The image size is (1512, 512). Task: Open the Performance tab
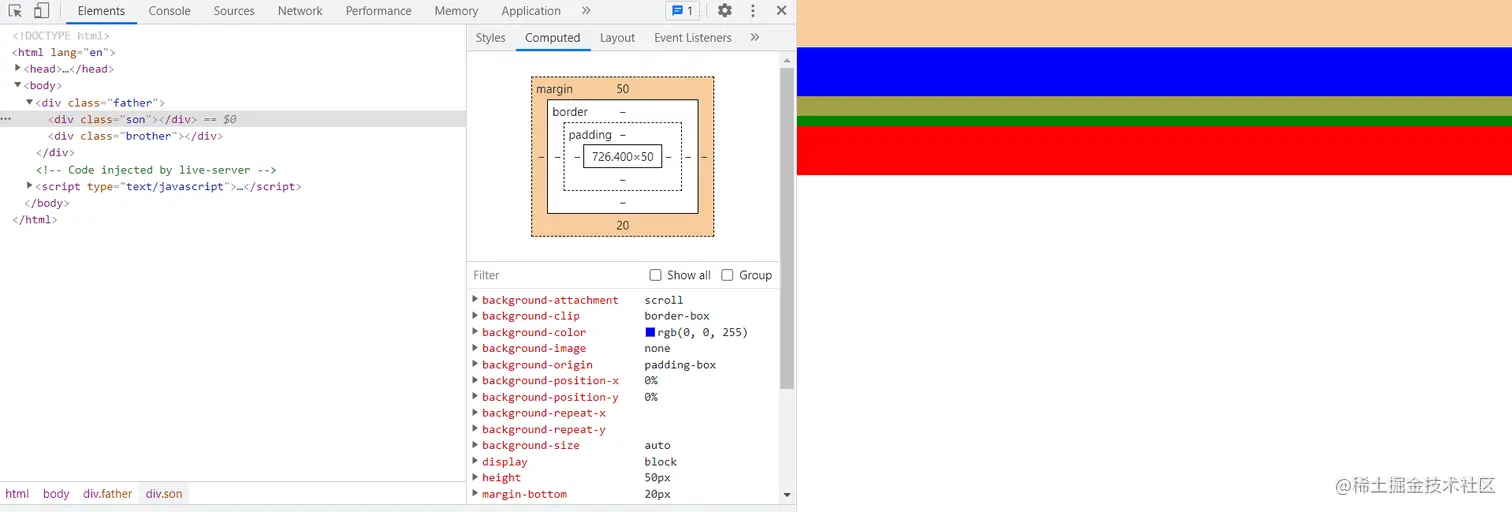tap(378, 11)
